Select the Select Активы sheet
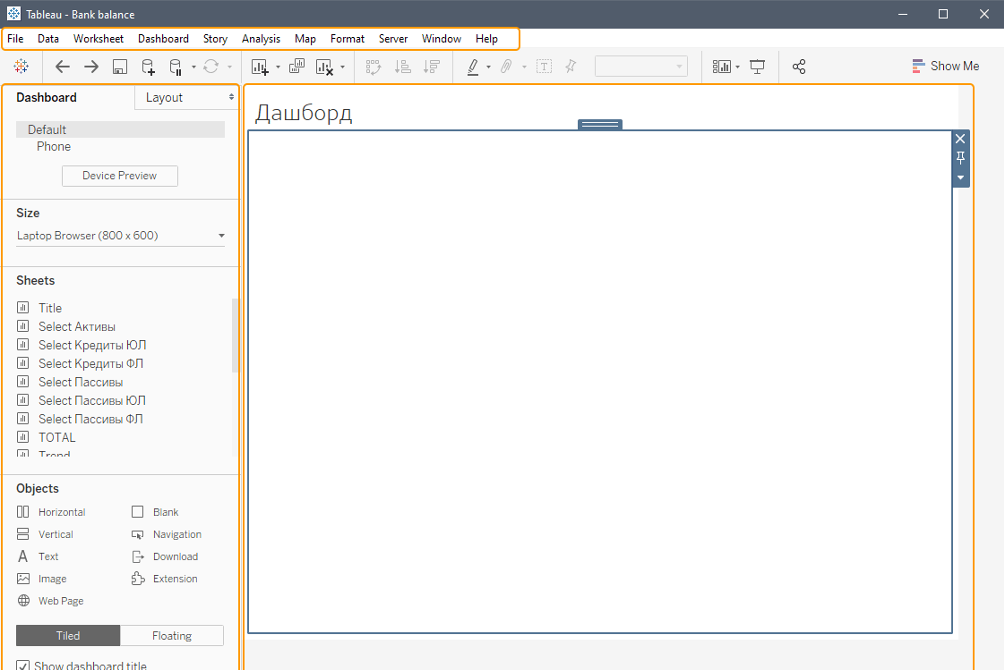 (77, 327)
